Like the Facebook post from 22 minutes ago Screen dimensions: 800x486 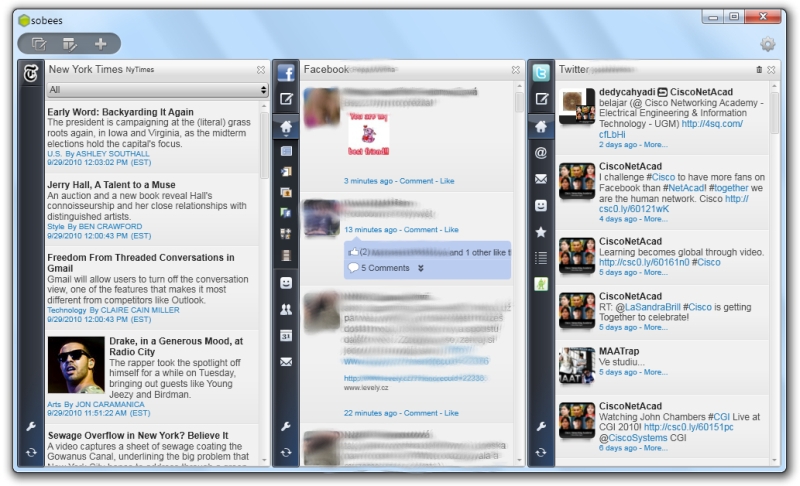point(451,413)
